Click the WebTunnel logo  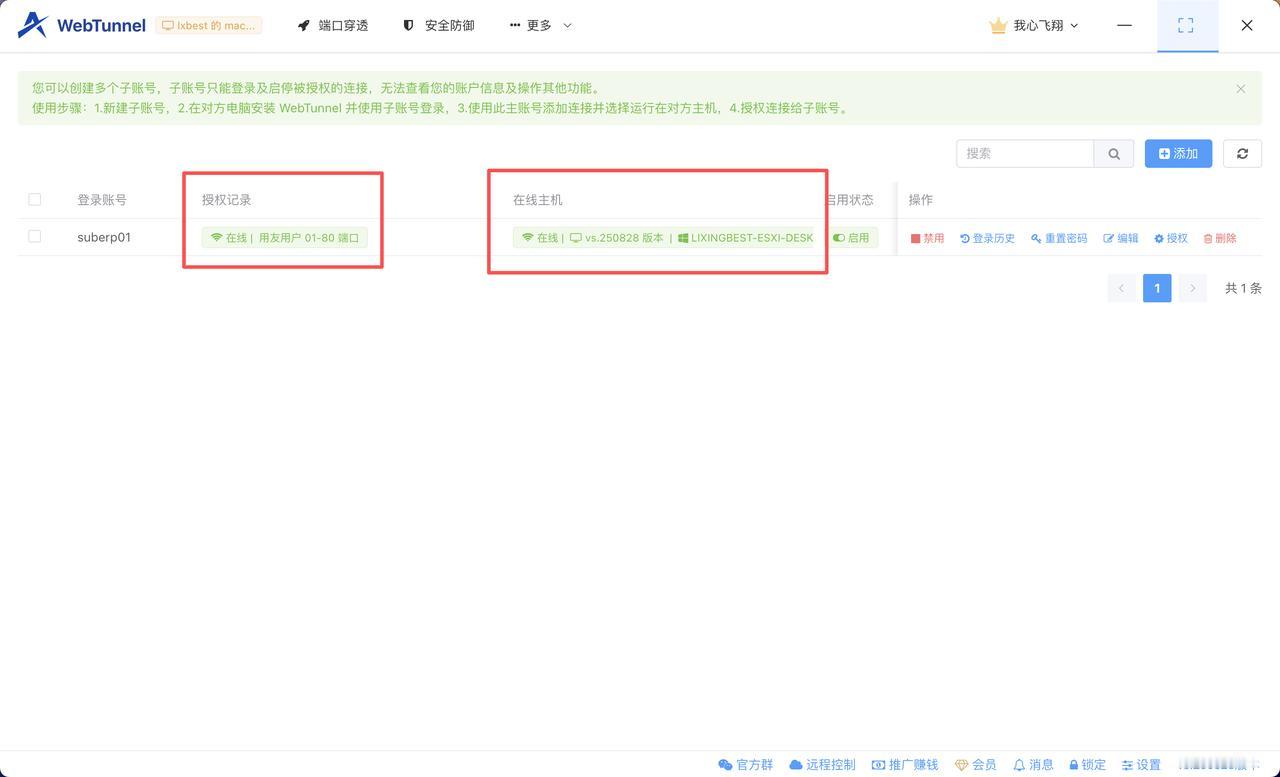click(x=82, y=25)
